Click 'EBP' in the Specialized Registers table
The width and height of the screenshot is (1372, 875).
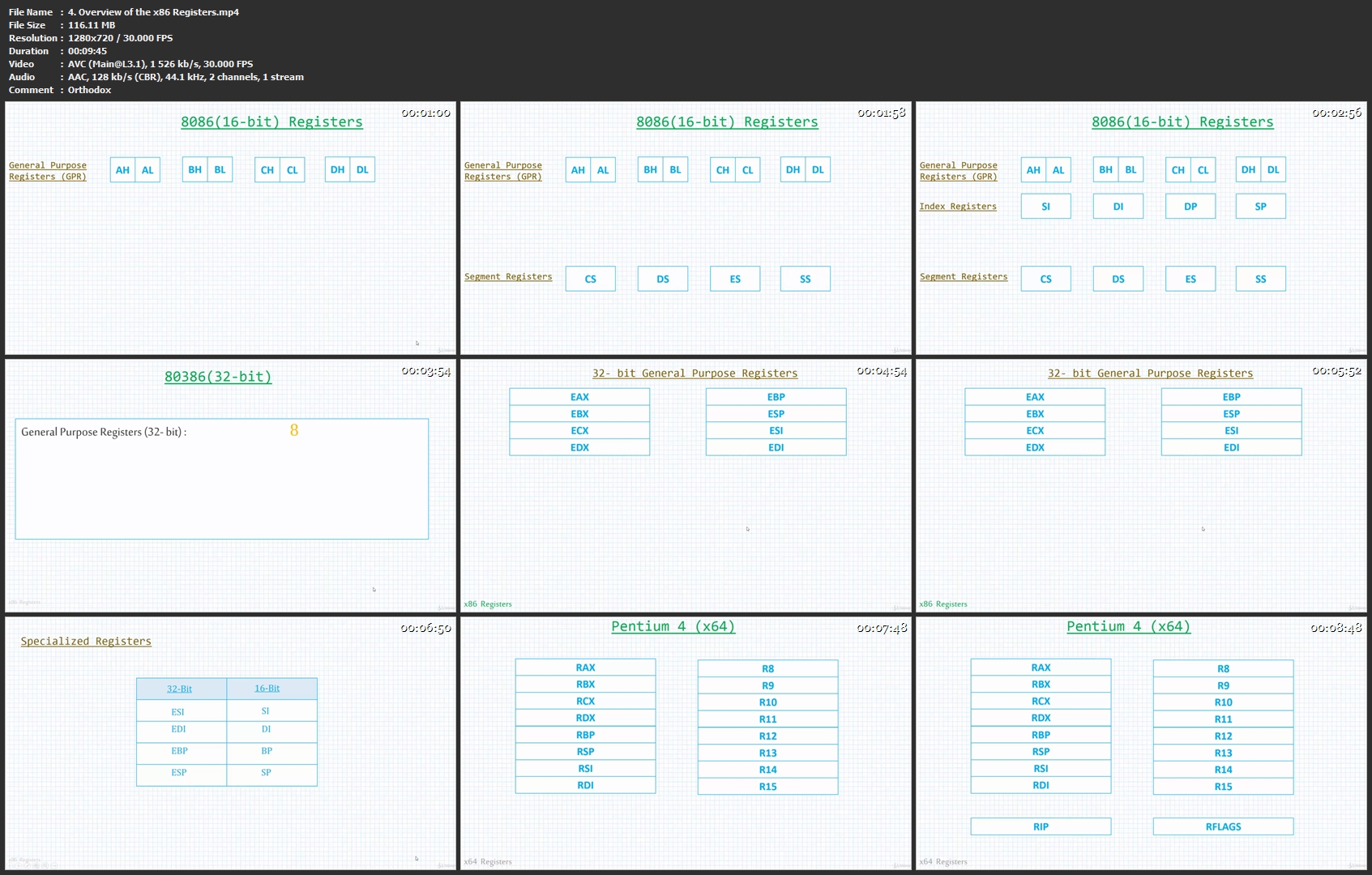(x=179, y=751)
